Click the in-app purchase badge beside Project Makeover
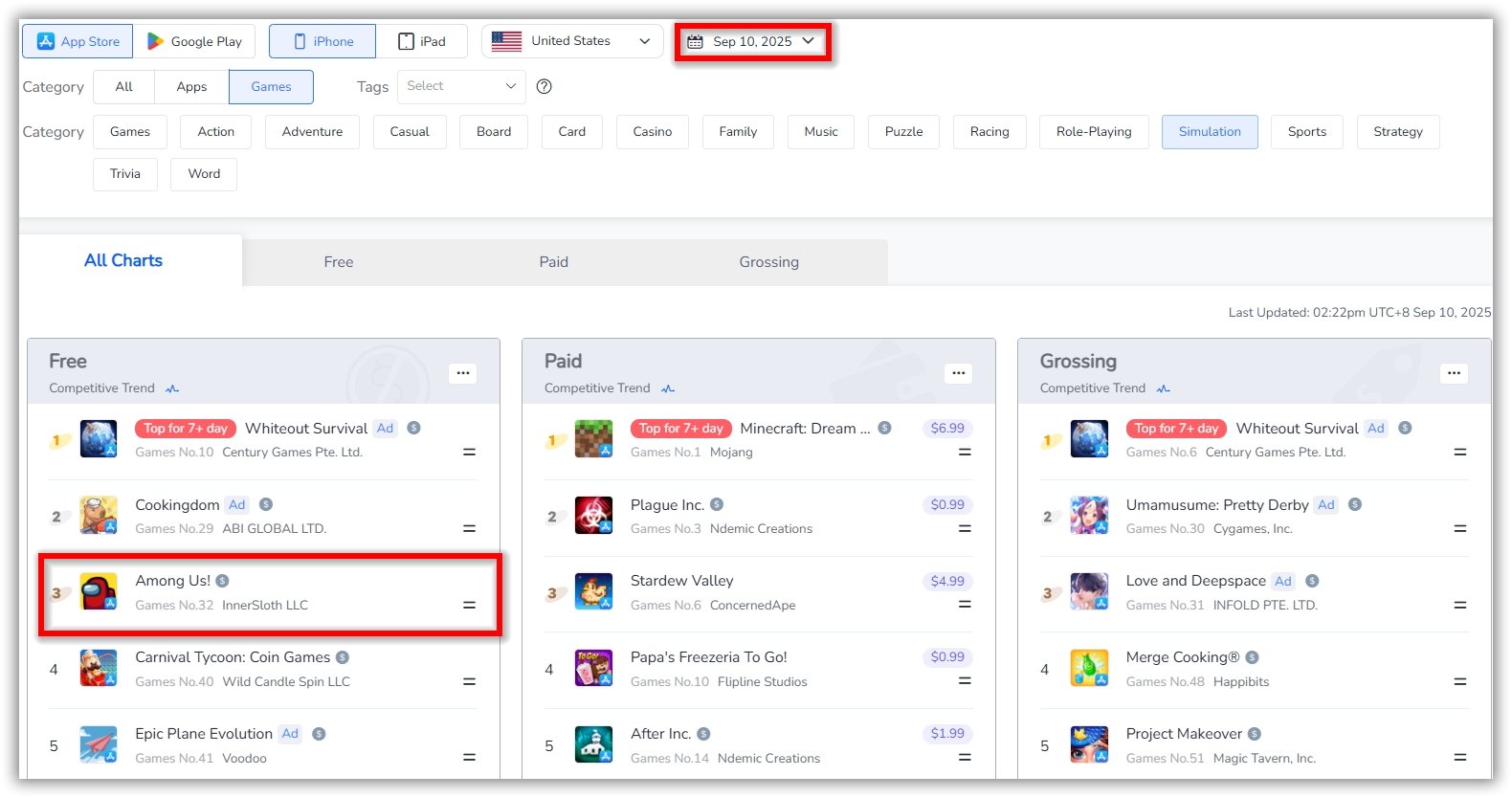1512x798 pixels. coord(1255,734)
